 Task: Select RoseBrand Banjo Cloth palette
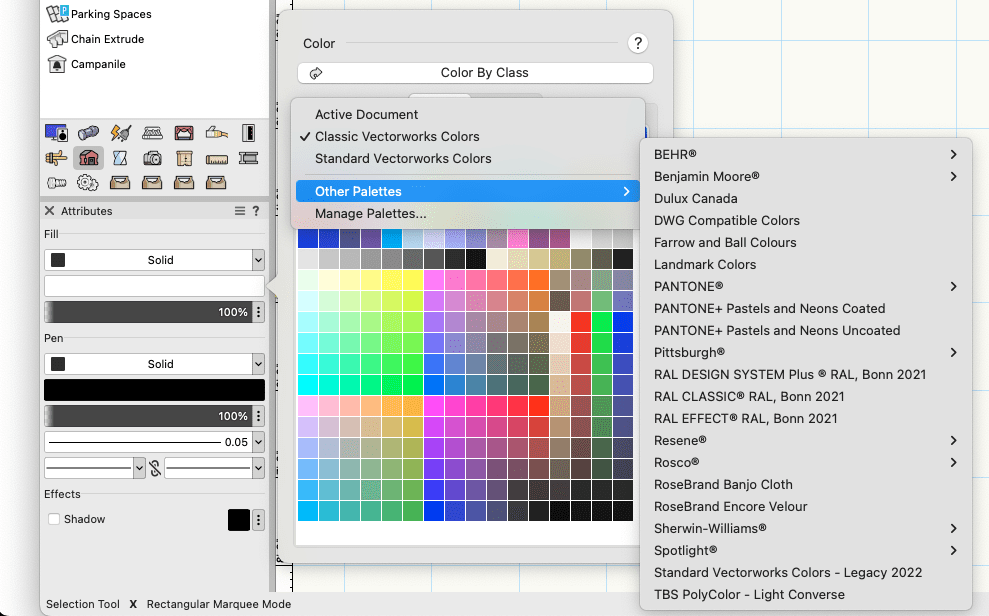click(x=806, y=484)
